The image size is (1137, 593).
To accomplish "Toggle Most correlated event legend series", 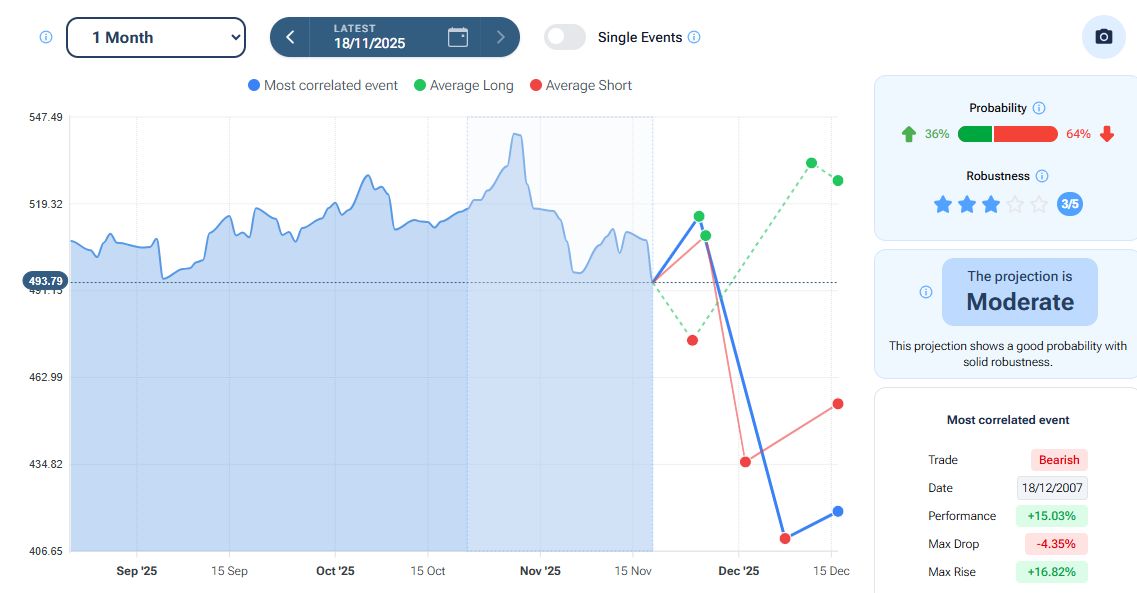I will click(x=323, y=85).
